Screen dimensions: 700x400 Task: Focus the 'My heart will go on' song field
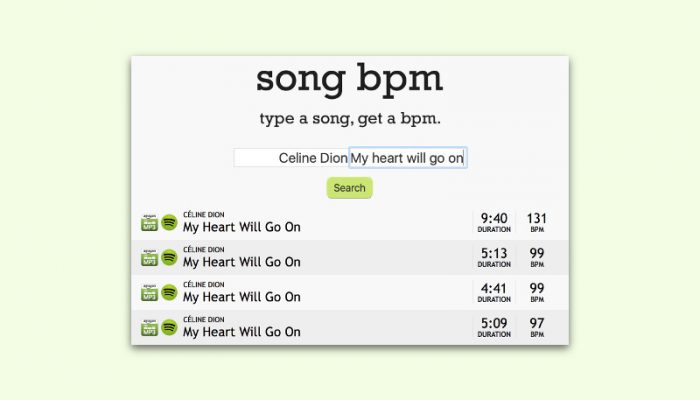pos(408,158)
